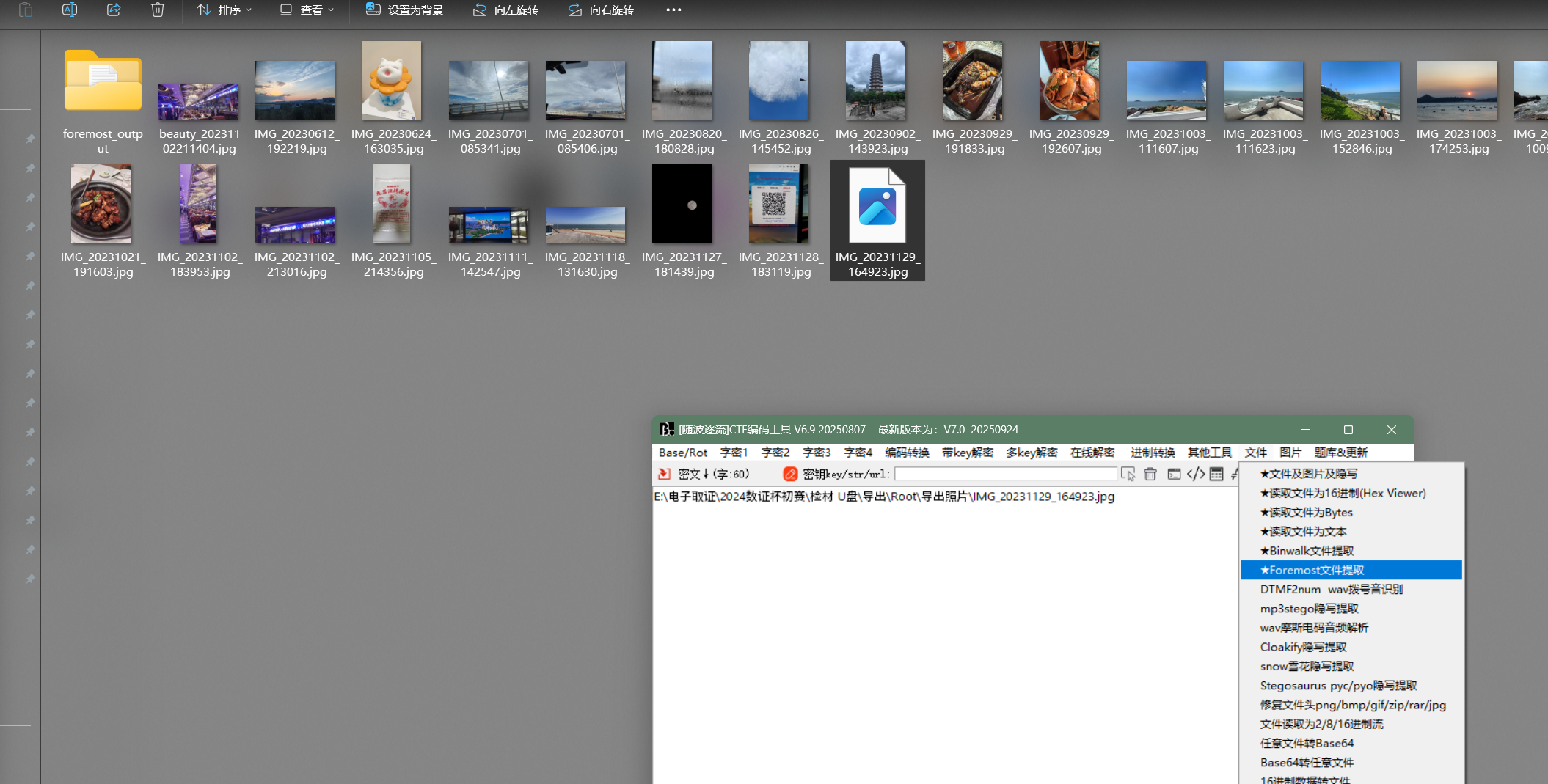Select thumbnail IMG_20230820_180828.jpg
This screenshot has width=1548, height=784.
pyautogui.click(x=682, y=81)
